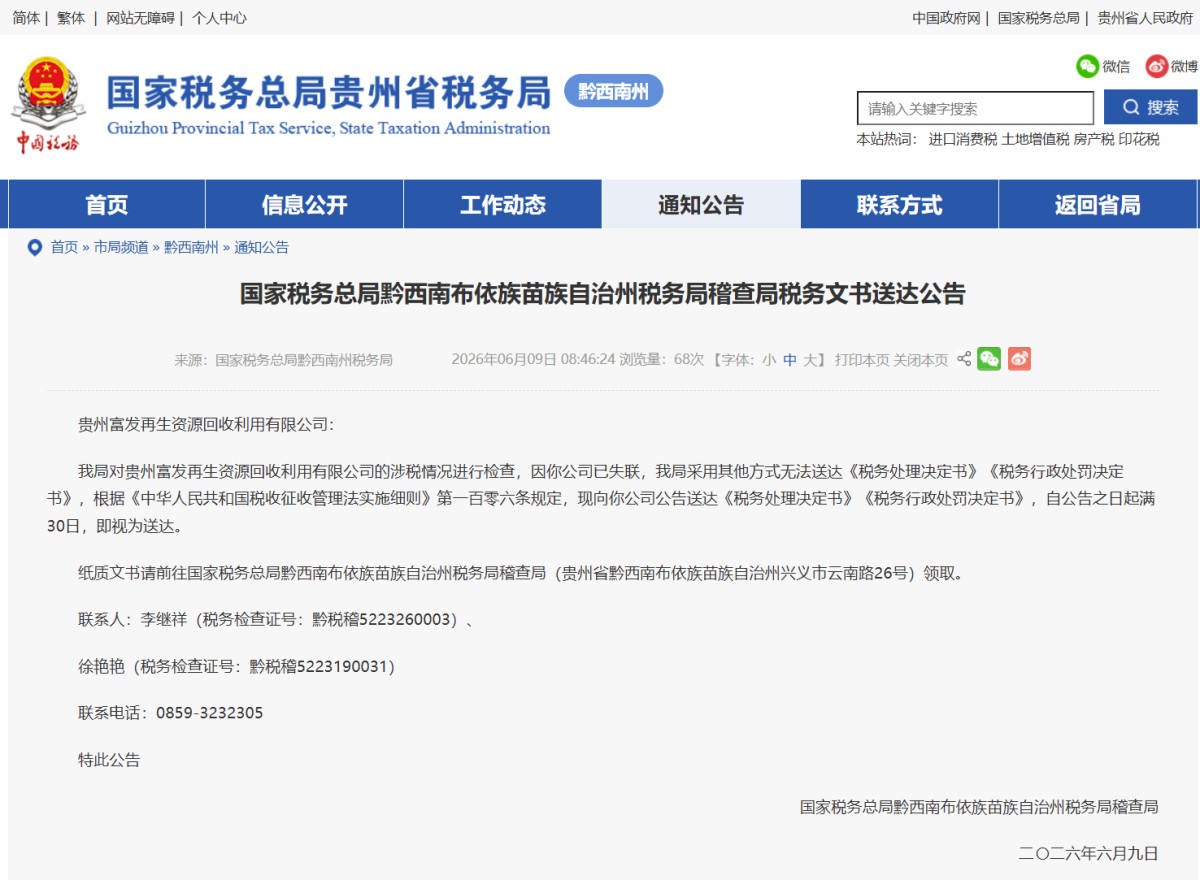Open the 返回省局 navigation tab
This screenshot has height=880, width=1200.
pos(1097,205)
